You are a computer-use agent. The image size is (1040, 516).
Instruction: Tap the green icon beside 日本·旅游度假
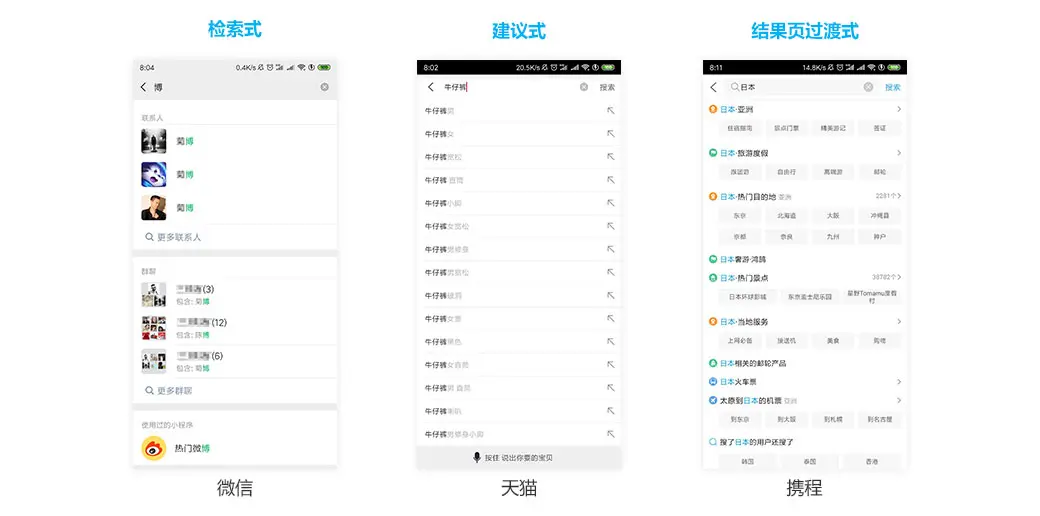[x=713, y=153]
